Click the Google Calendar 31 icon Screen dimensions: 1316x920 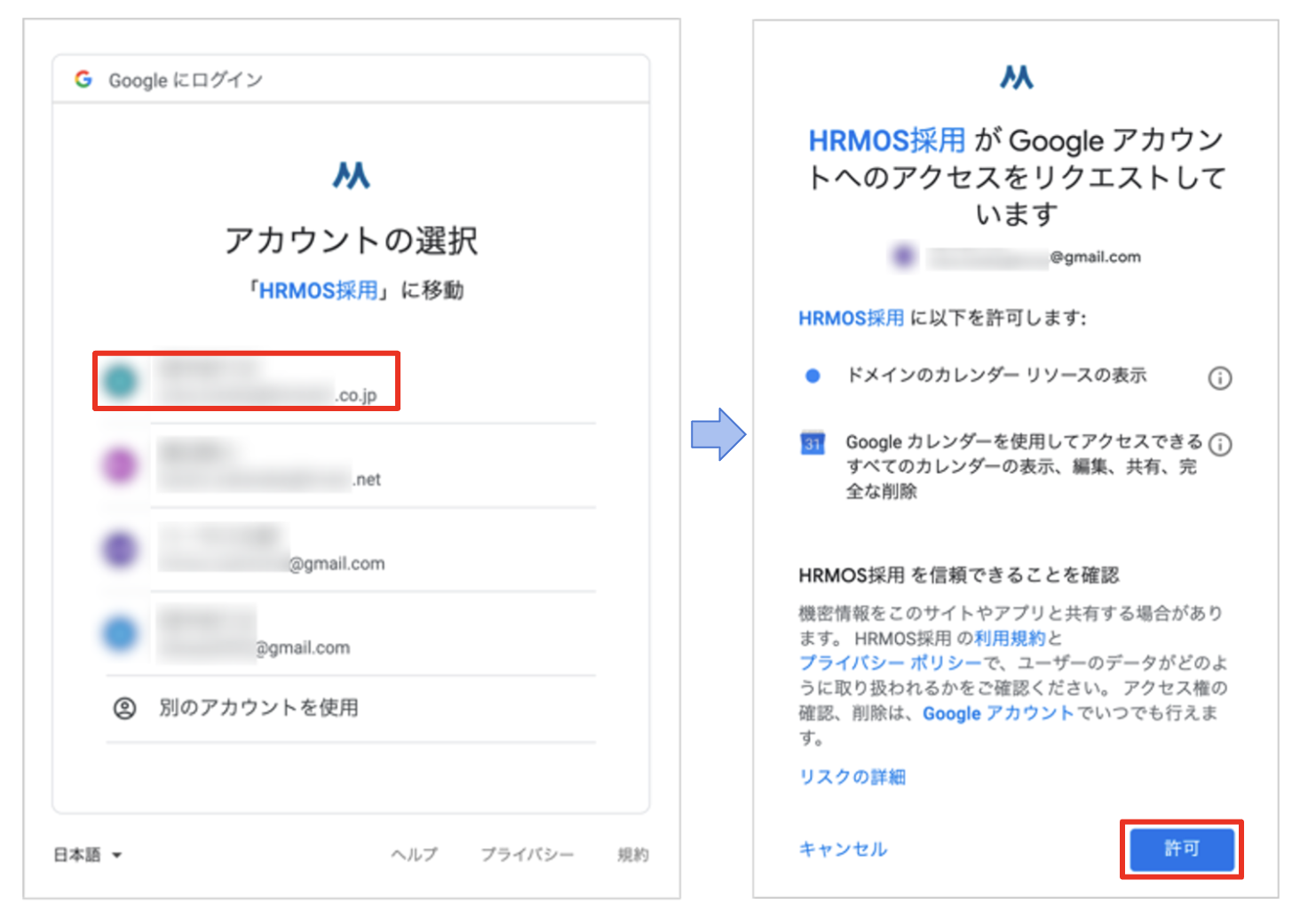pyautogui.click(x=813, y=442)
